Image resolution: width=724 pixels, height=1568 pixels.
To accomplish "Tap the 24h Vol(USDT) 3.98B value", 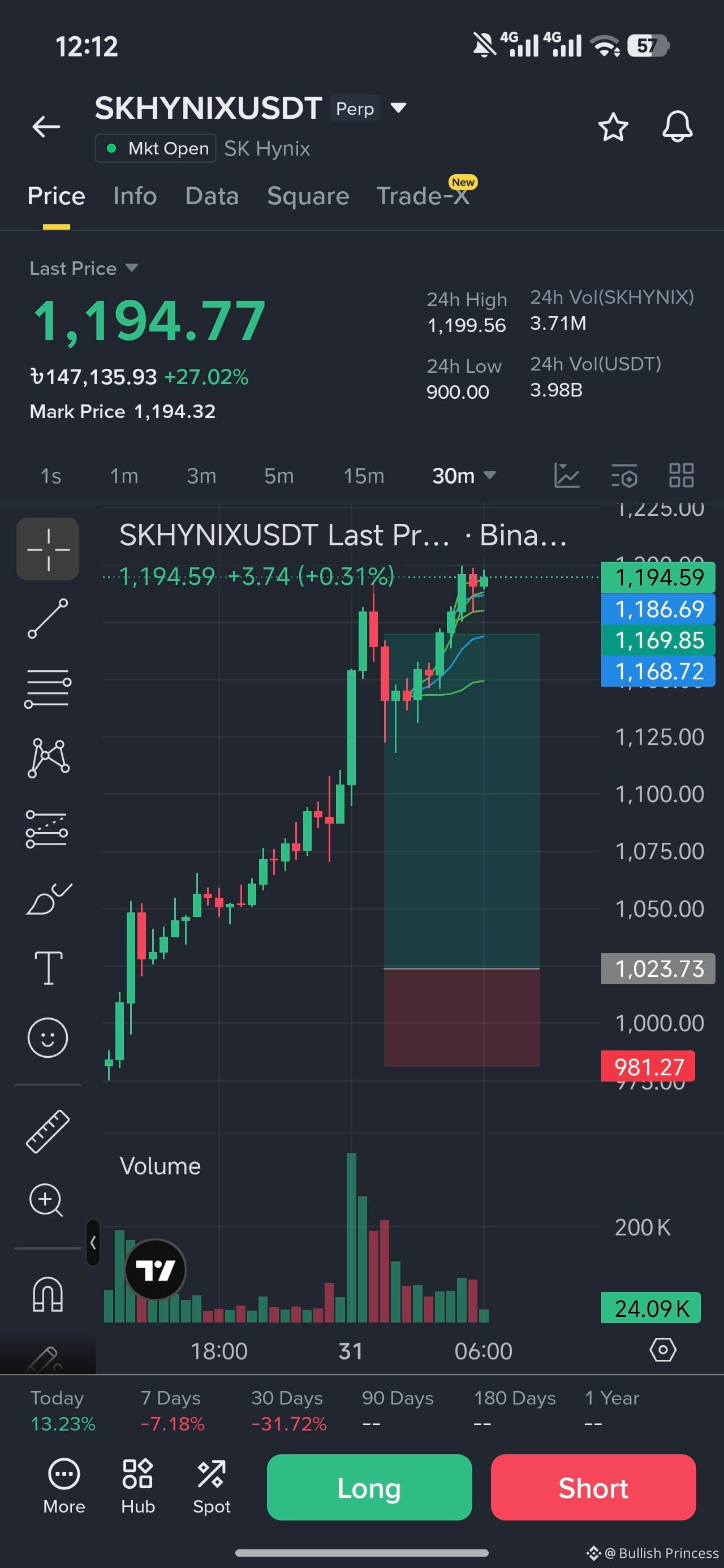I will click(x=556, y=390).
